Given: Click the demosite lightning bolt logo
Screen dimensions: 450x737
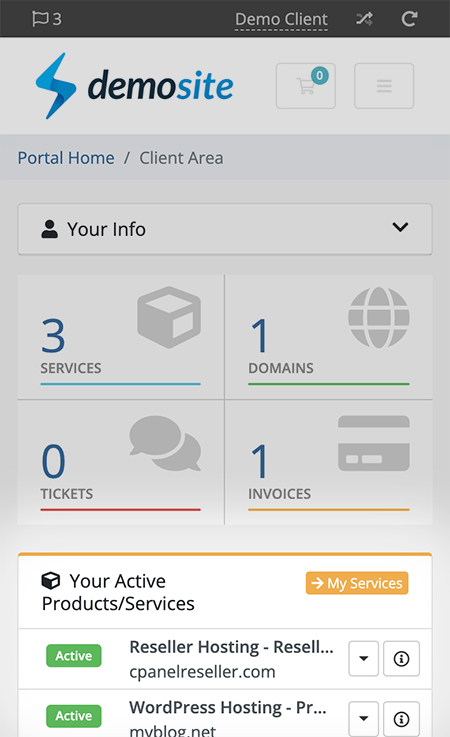Looking at the screenshot, I should pyautogui.click(x=55, y=86).
